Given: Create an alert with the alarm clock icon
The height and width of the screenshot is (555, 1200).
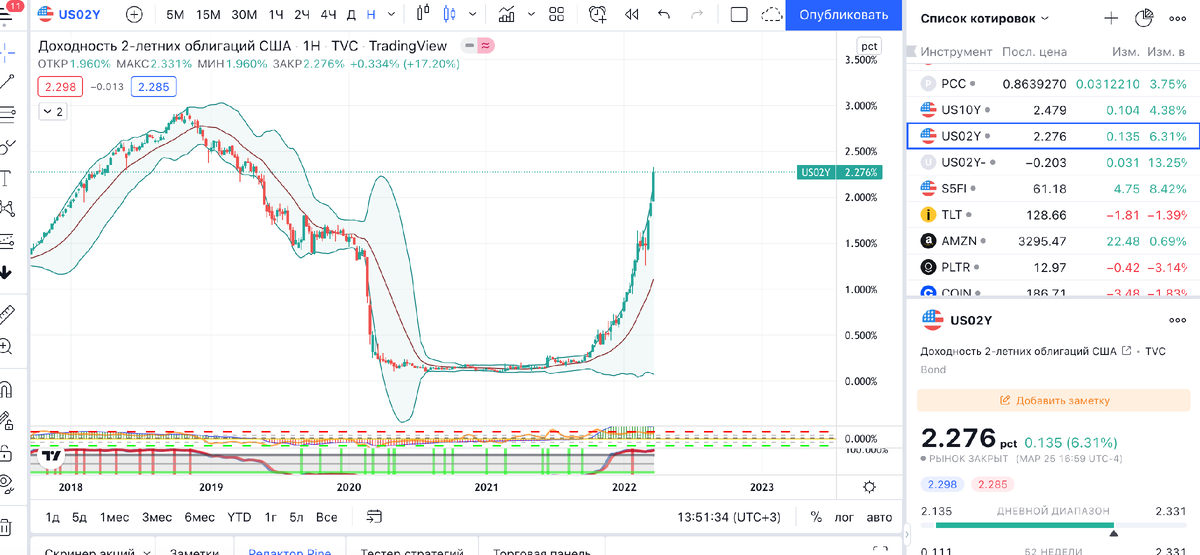Looking at the screenshot, I should point(597,15).
